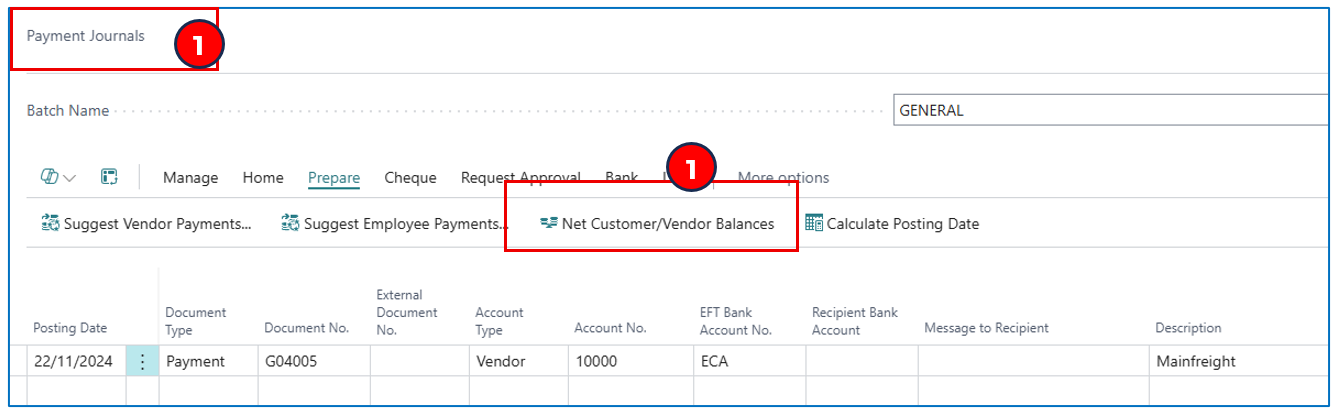
Task: Click the Suggest Employee Payments icon
Action: pos(291,224)
